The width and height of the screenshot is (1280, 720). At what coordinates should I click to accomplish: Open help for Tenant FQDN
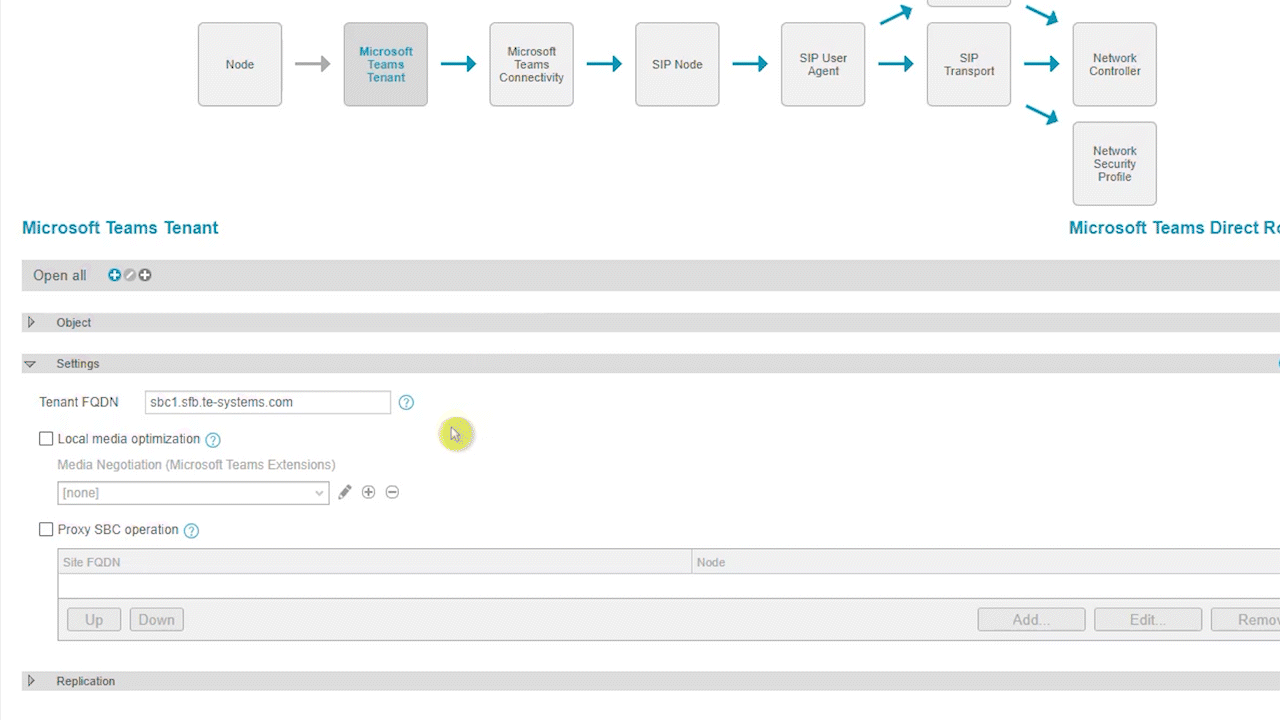coord(406,402)
